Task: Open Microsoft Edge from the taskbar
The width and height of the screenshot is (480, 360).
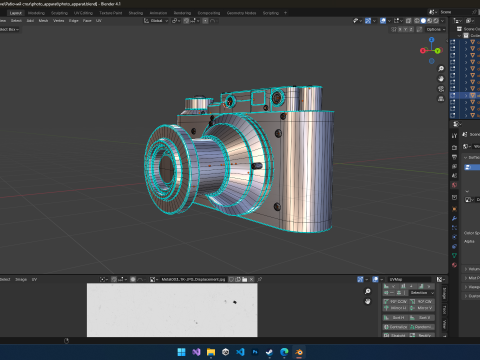Action: [284, 352]
